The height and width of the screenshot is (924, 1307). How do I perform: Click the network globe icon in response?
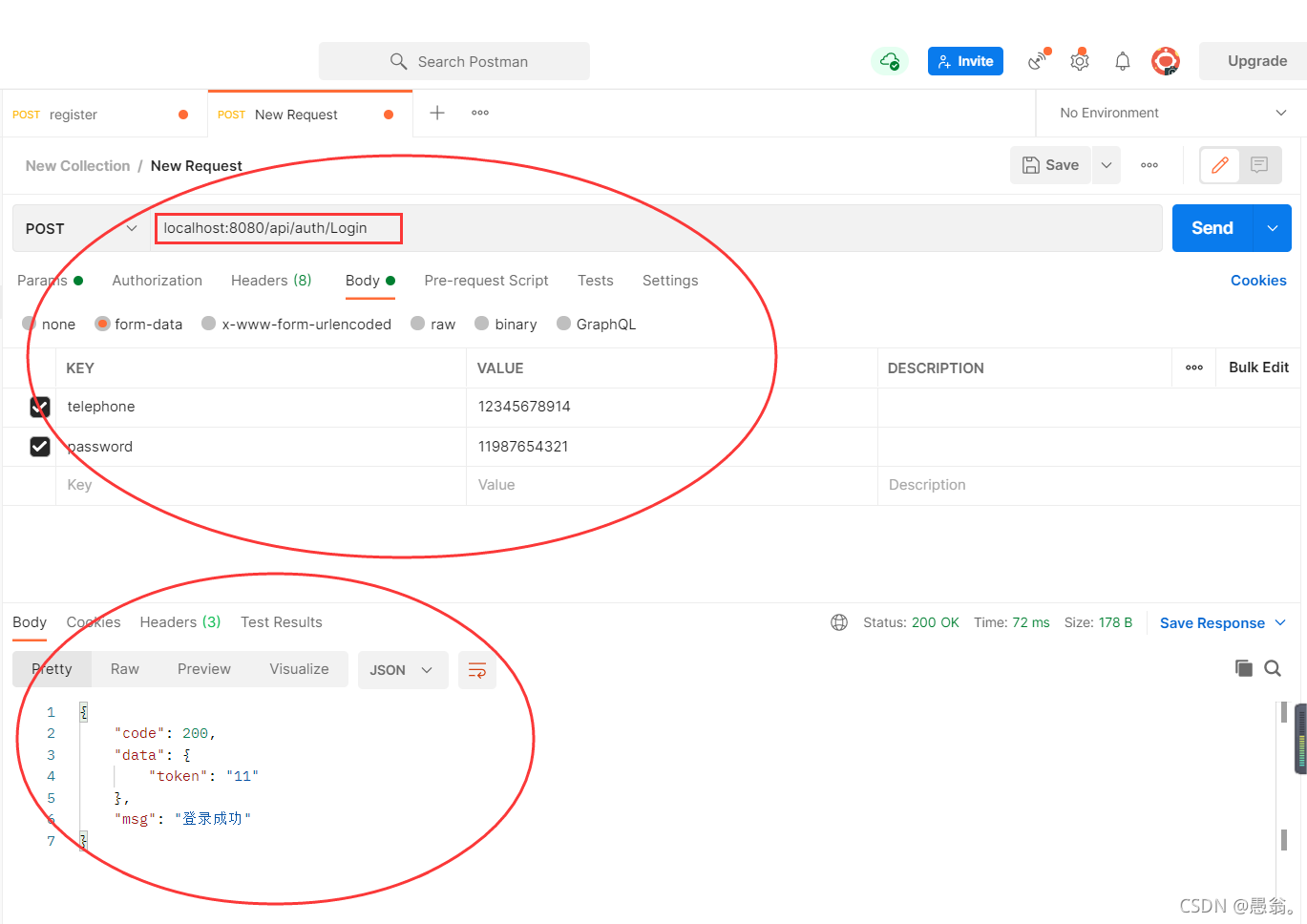839,622
